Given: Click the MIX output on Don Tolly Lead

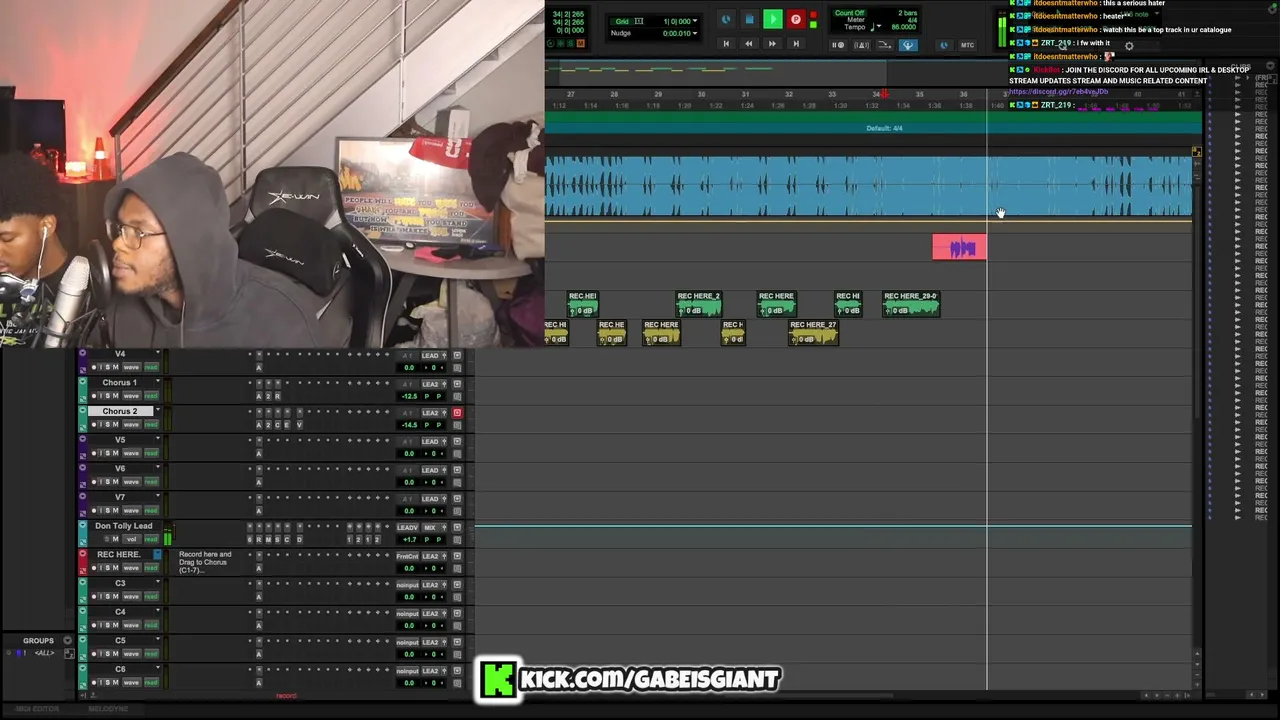Looking at the screenshot, I should (431, 527).
